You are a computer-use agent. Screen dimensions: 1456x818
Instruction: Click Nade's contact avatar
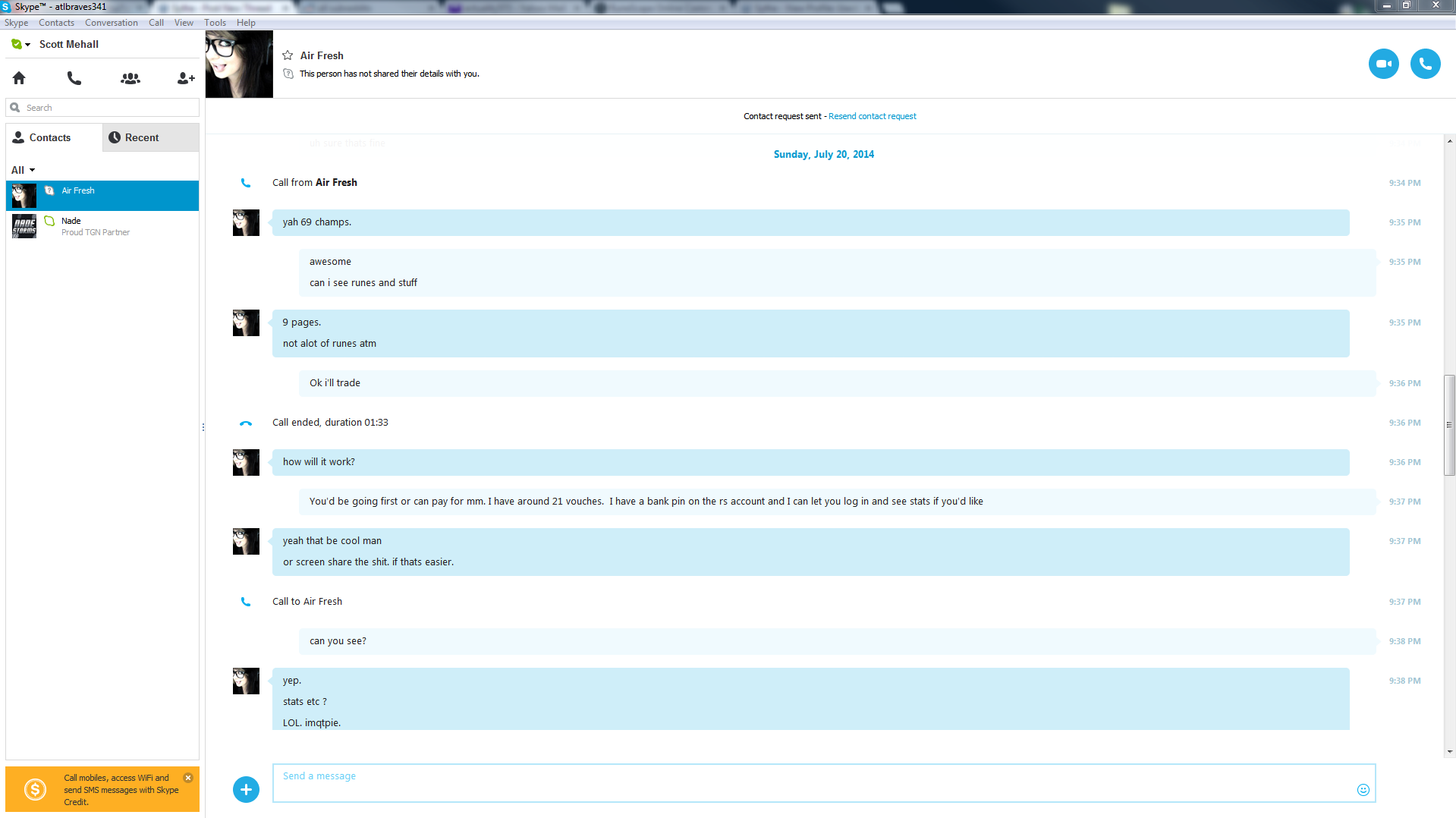click(24, 226)
